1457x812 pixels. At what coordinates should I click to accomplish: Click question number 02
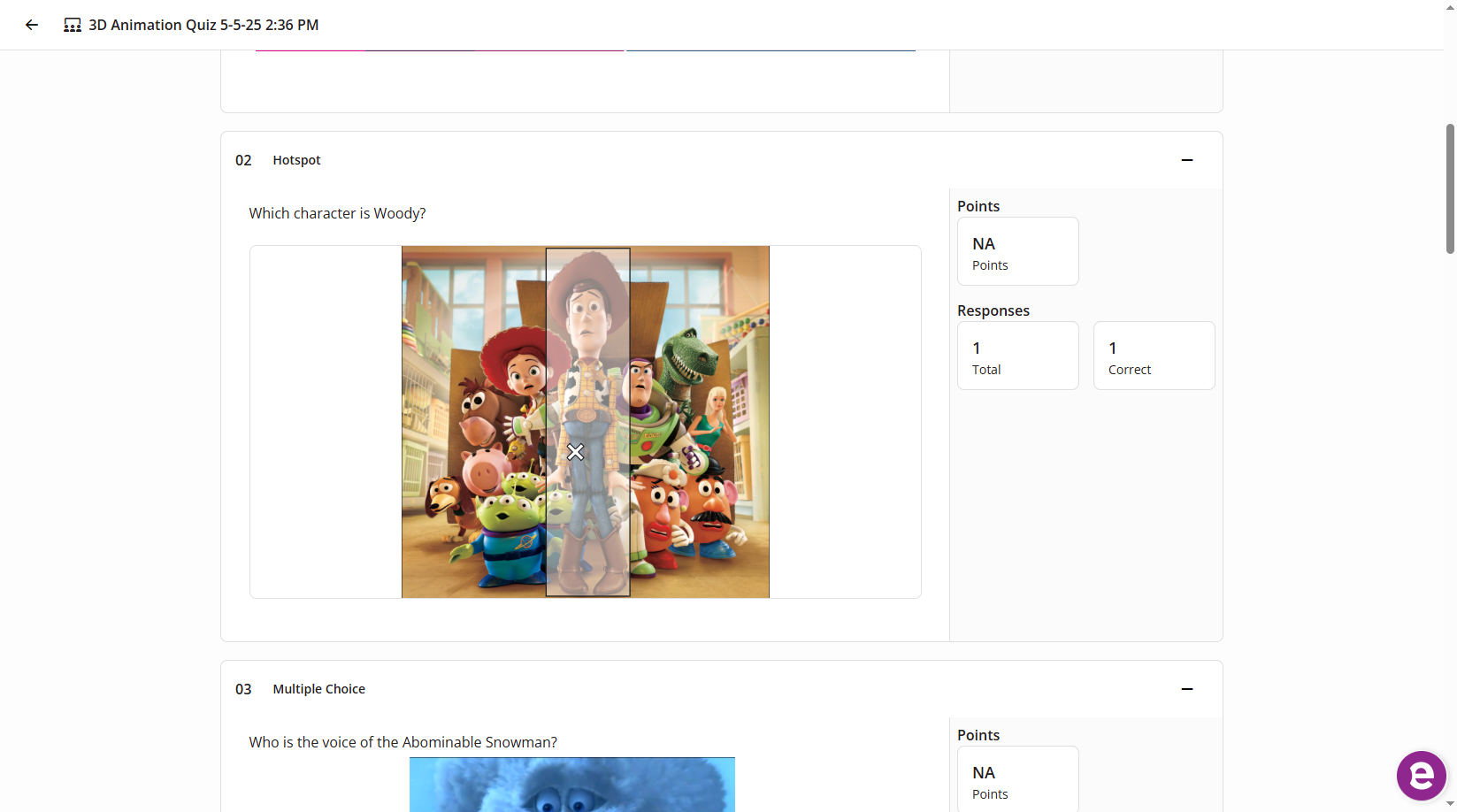click(243, 160)
